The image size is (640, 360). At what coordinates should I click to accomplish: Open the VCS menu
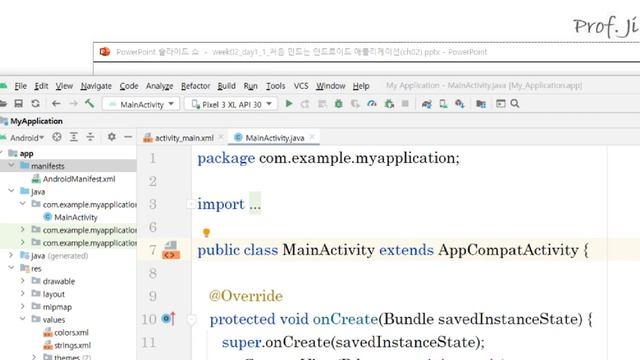tap(301, 86)
